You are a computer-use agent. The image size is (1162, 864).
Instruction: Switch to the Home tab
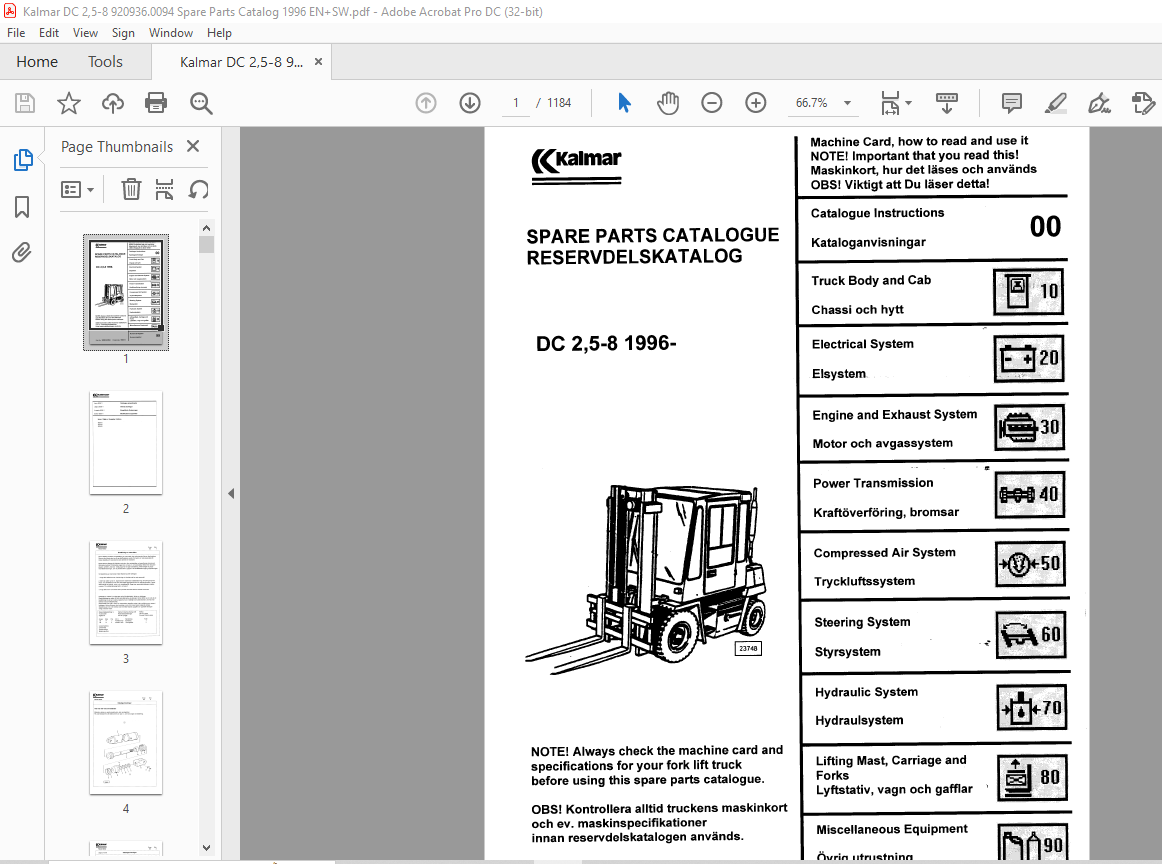(37, 62)
